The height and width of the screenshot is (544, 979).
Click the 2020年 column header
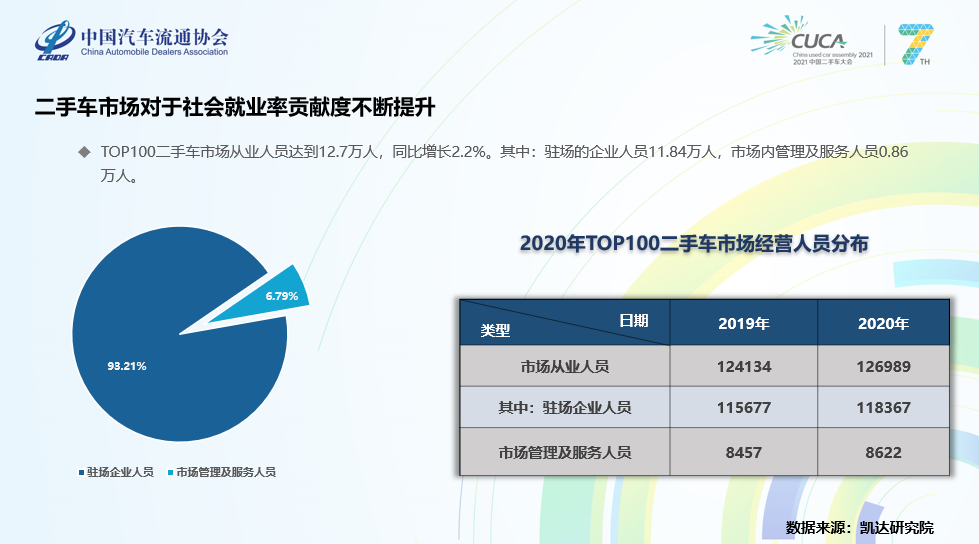pos(883,324)
